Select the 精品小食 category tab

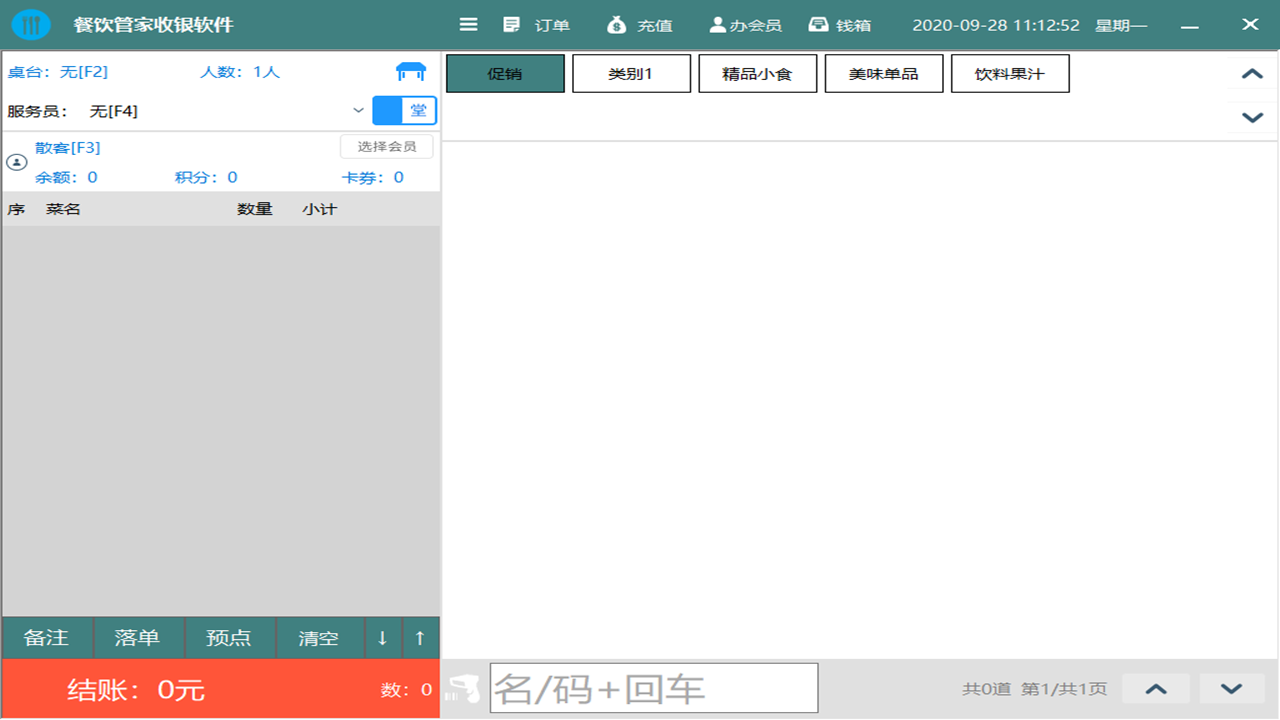click(x=757, y=73)
